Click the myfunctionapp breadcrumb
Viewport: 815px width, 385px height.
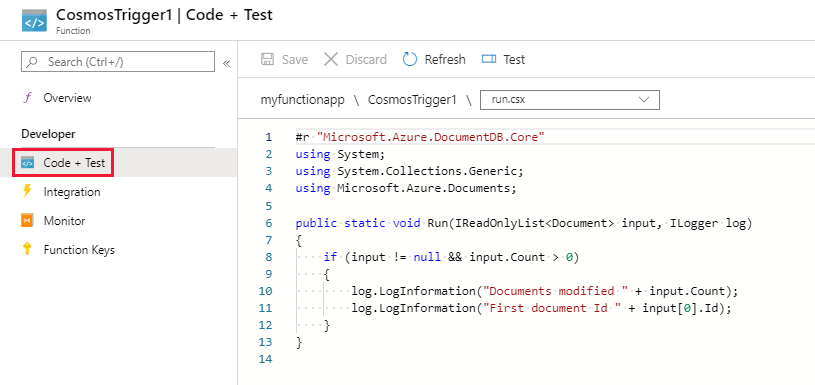click(303, 100)
